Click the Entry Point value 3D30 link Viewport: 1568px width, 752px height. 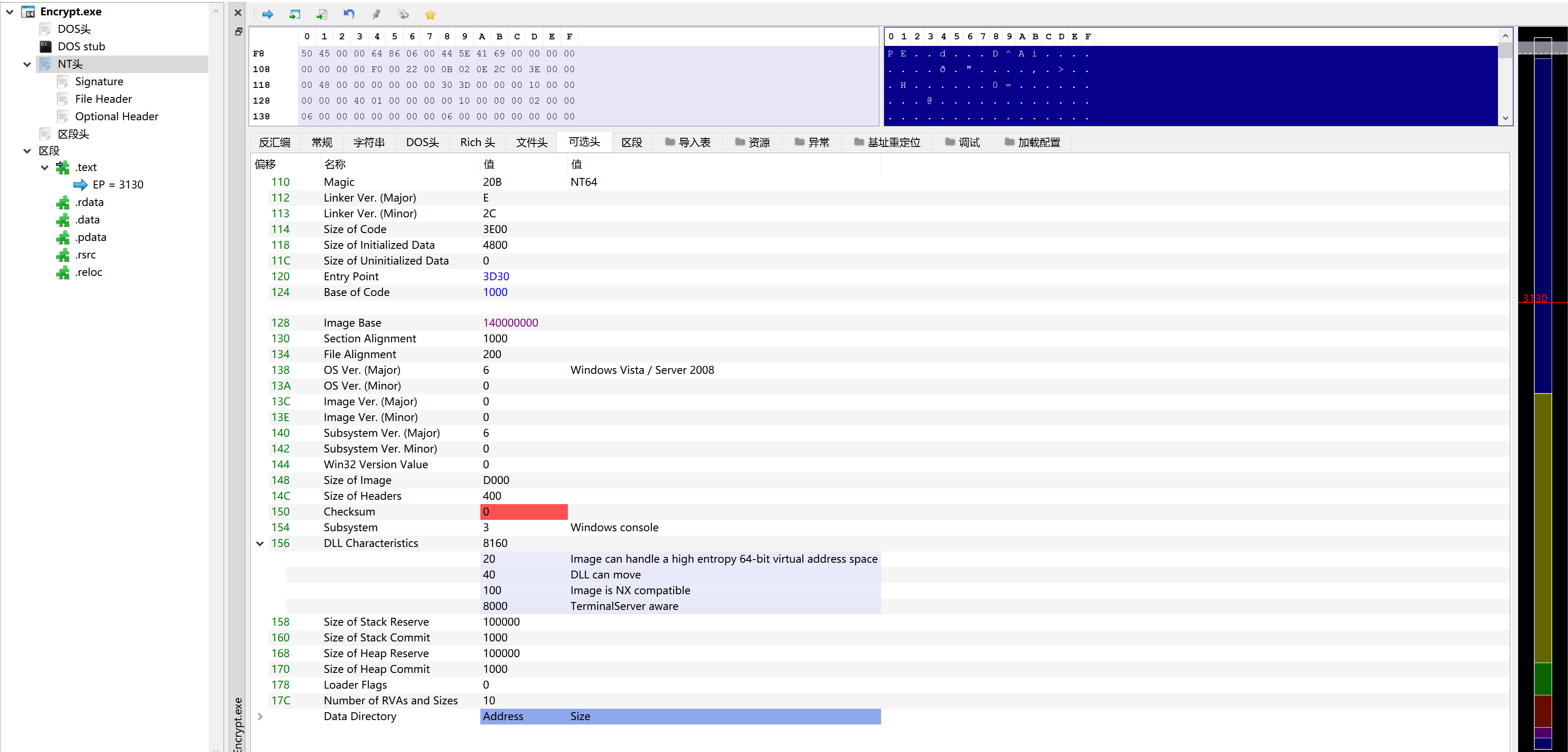(496, 277)
